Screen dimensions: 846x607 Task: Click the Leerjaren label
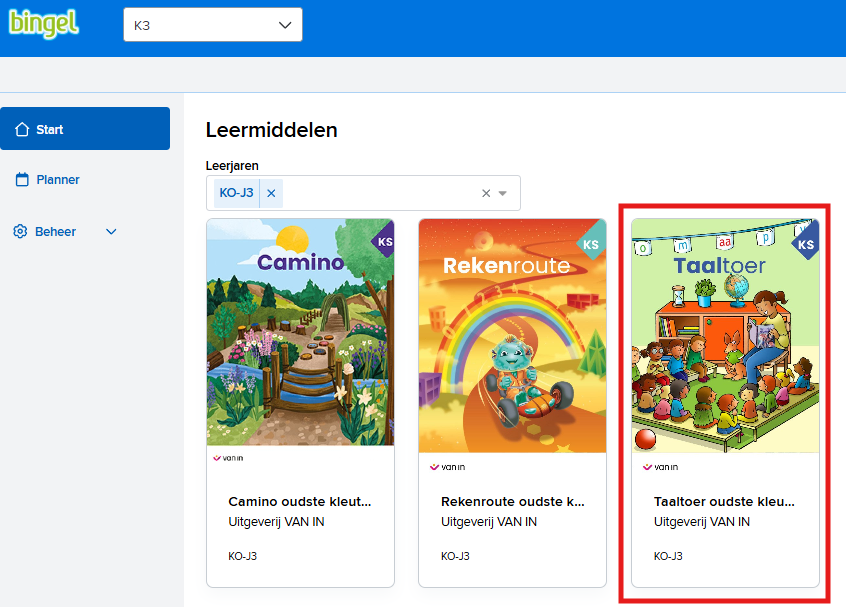[232, 166]
